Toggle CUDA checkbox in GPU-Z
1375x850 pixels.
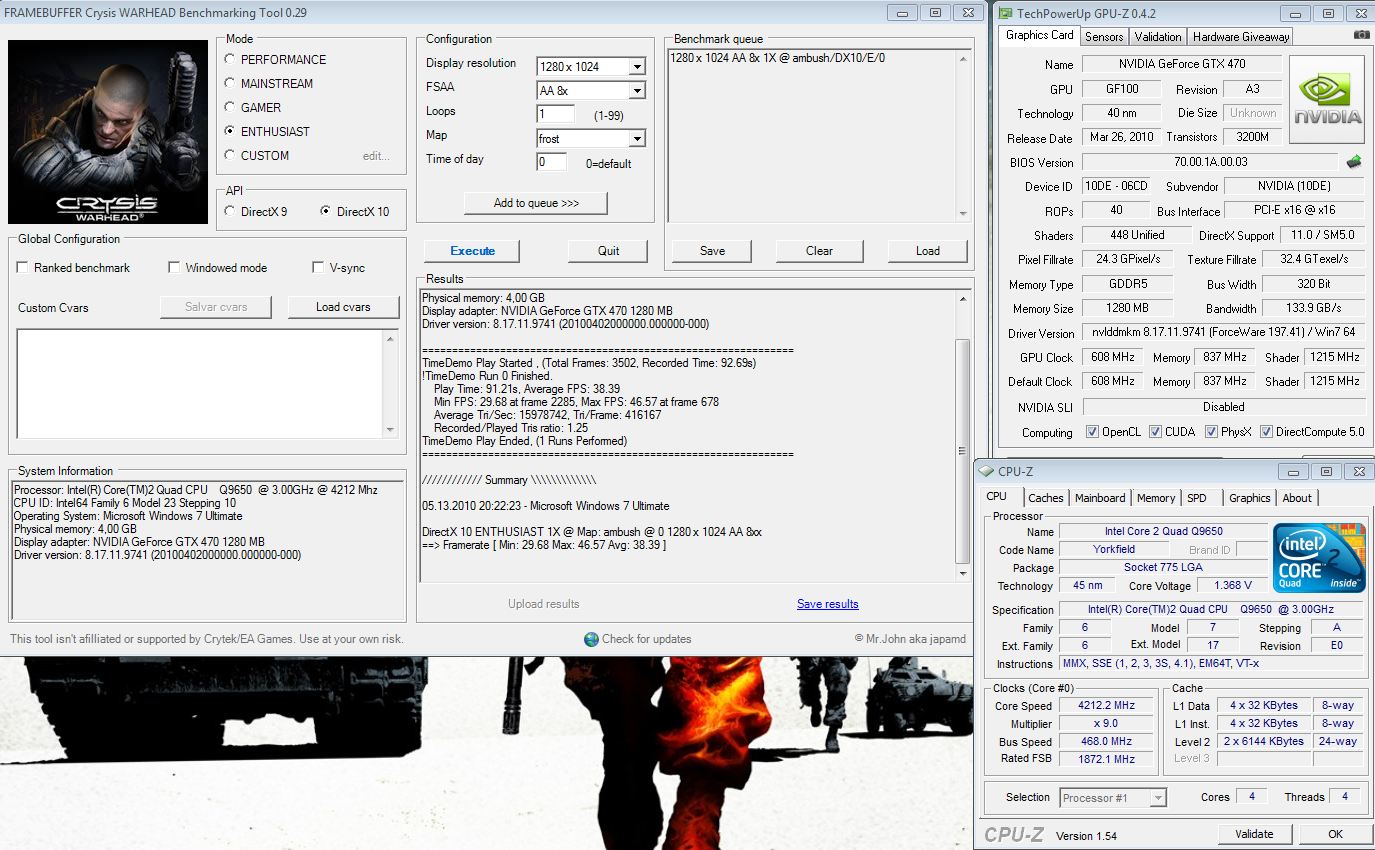coord(1155,432)
